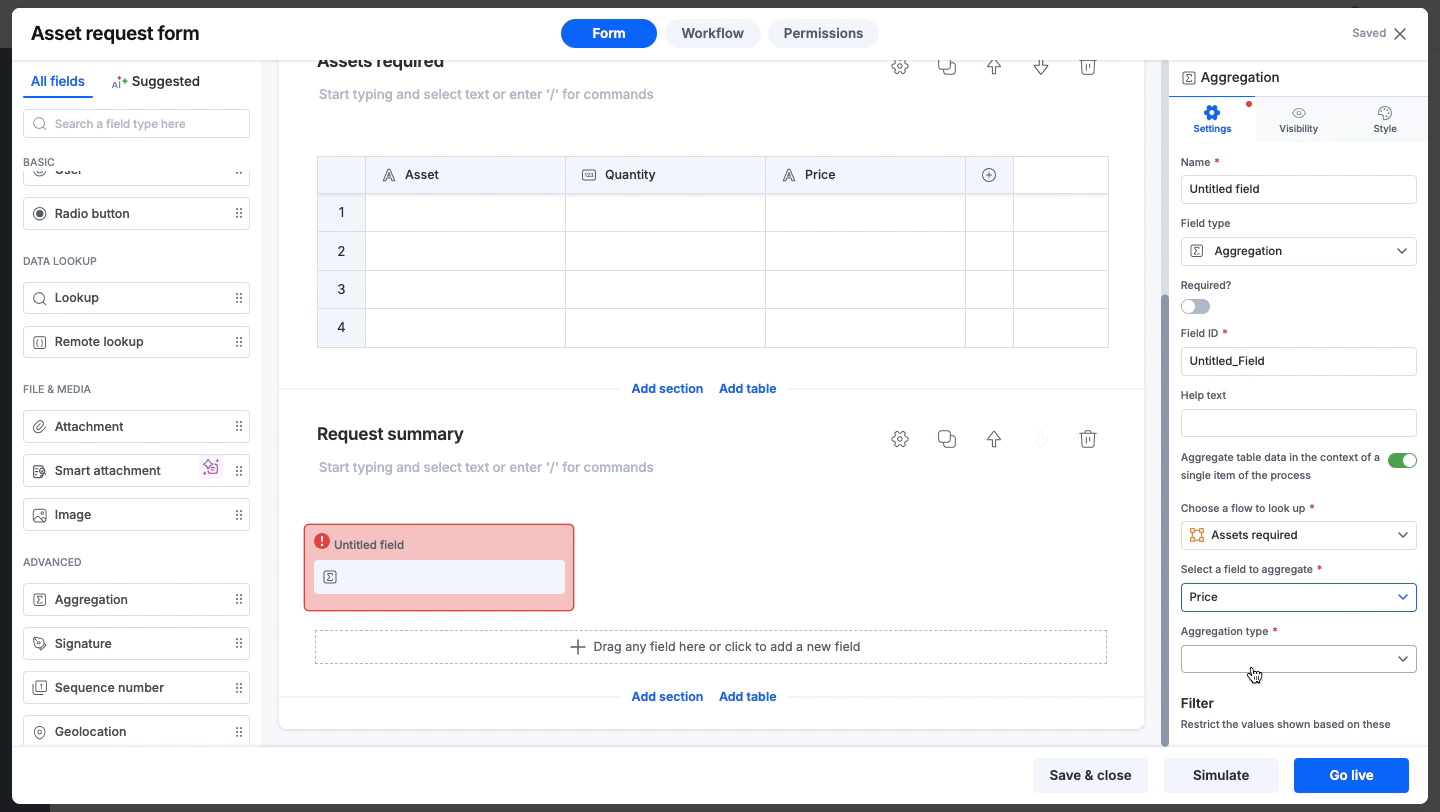This screenshot has height=812, width=1440.
Task: Expand Select a field to aggregate dropdown
Action: click(x=1298, y=597)
